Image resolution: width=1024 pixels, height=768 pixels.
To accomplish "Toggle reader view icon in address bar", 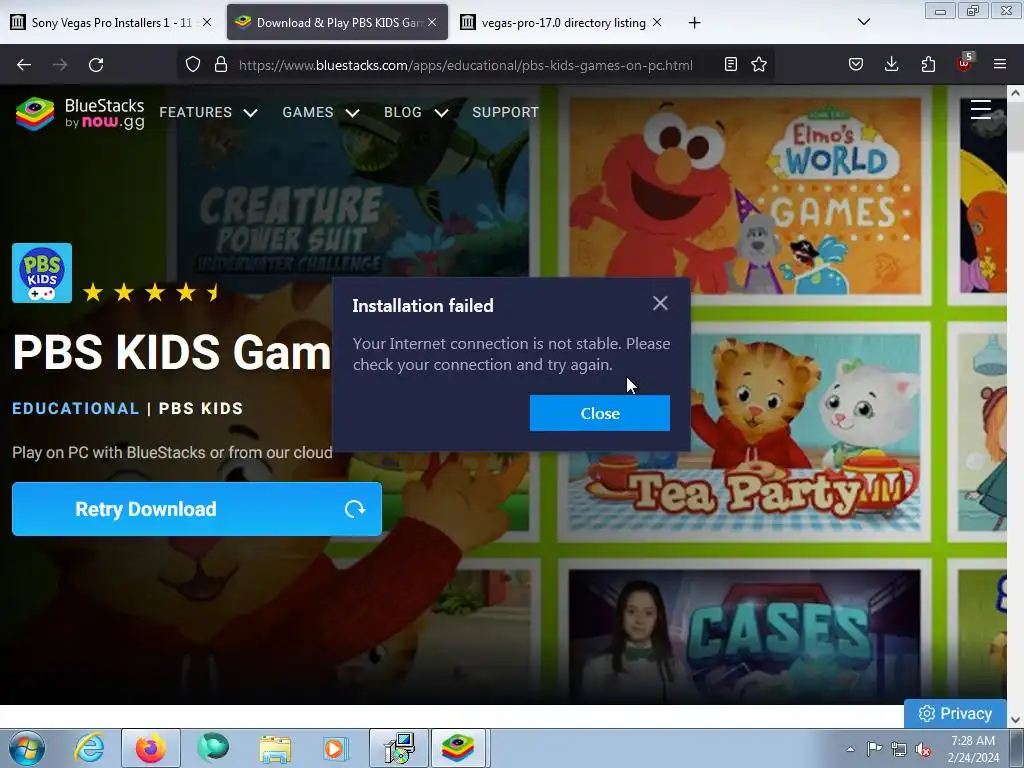I will [x=731, y=65].
